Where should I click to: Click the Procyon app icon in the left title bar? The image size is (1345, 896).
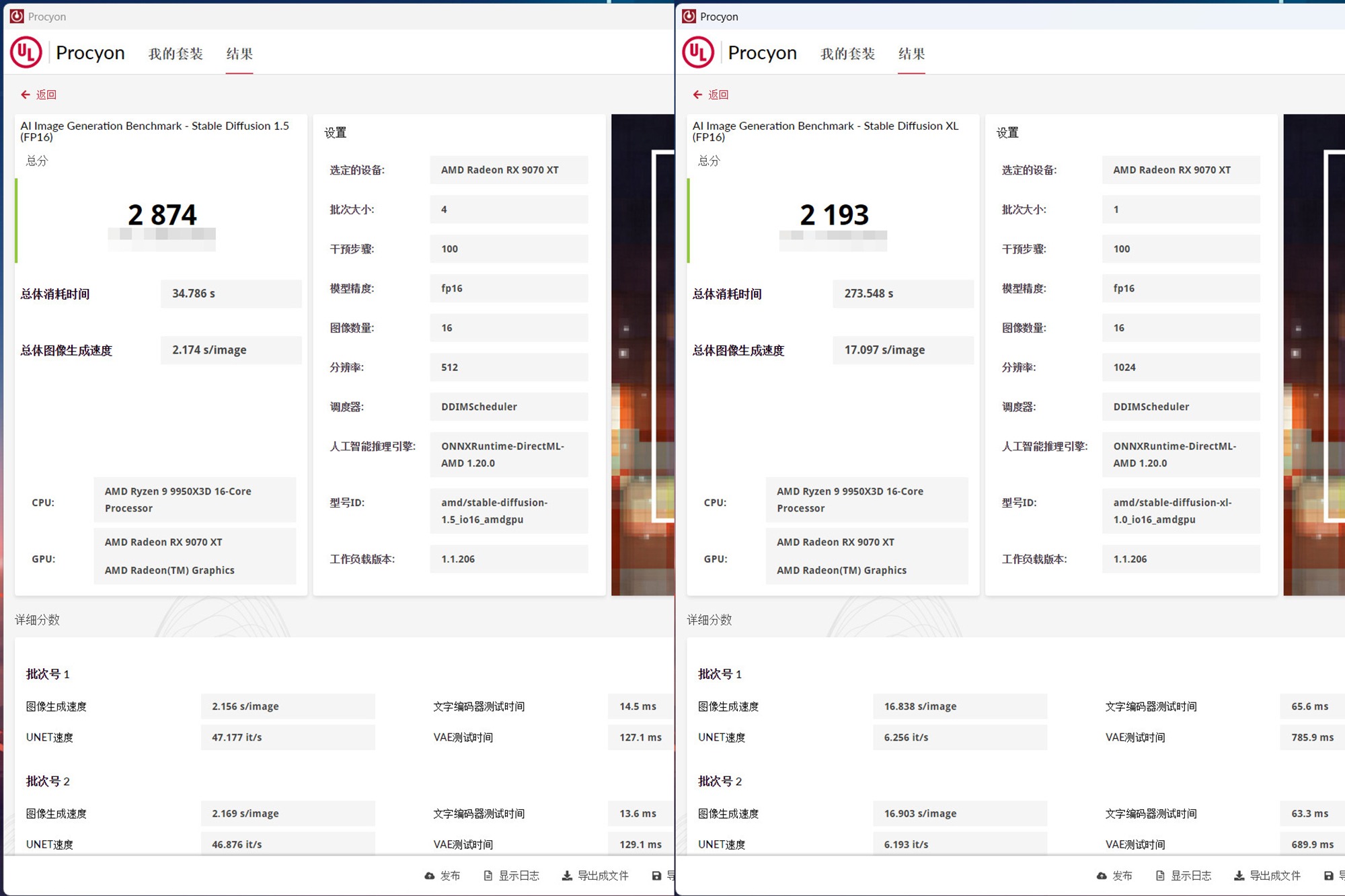click(x=17, y=16)
